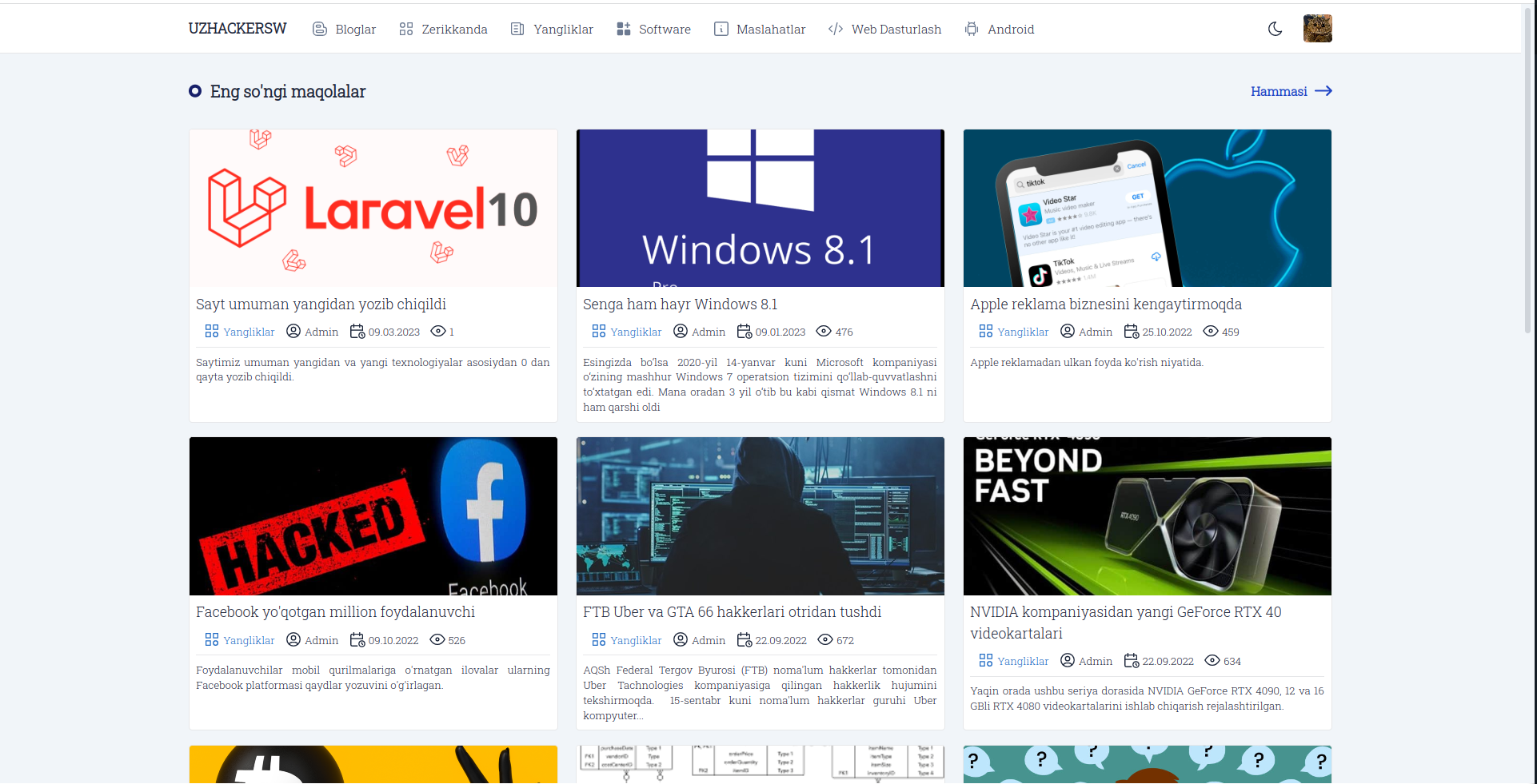Image resolution: width=1537 pixels, height=784 pixels.
Task: Click Hammasi link to view all articles
Action: click(x=1279, y=91)
